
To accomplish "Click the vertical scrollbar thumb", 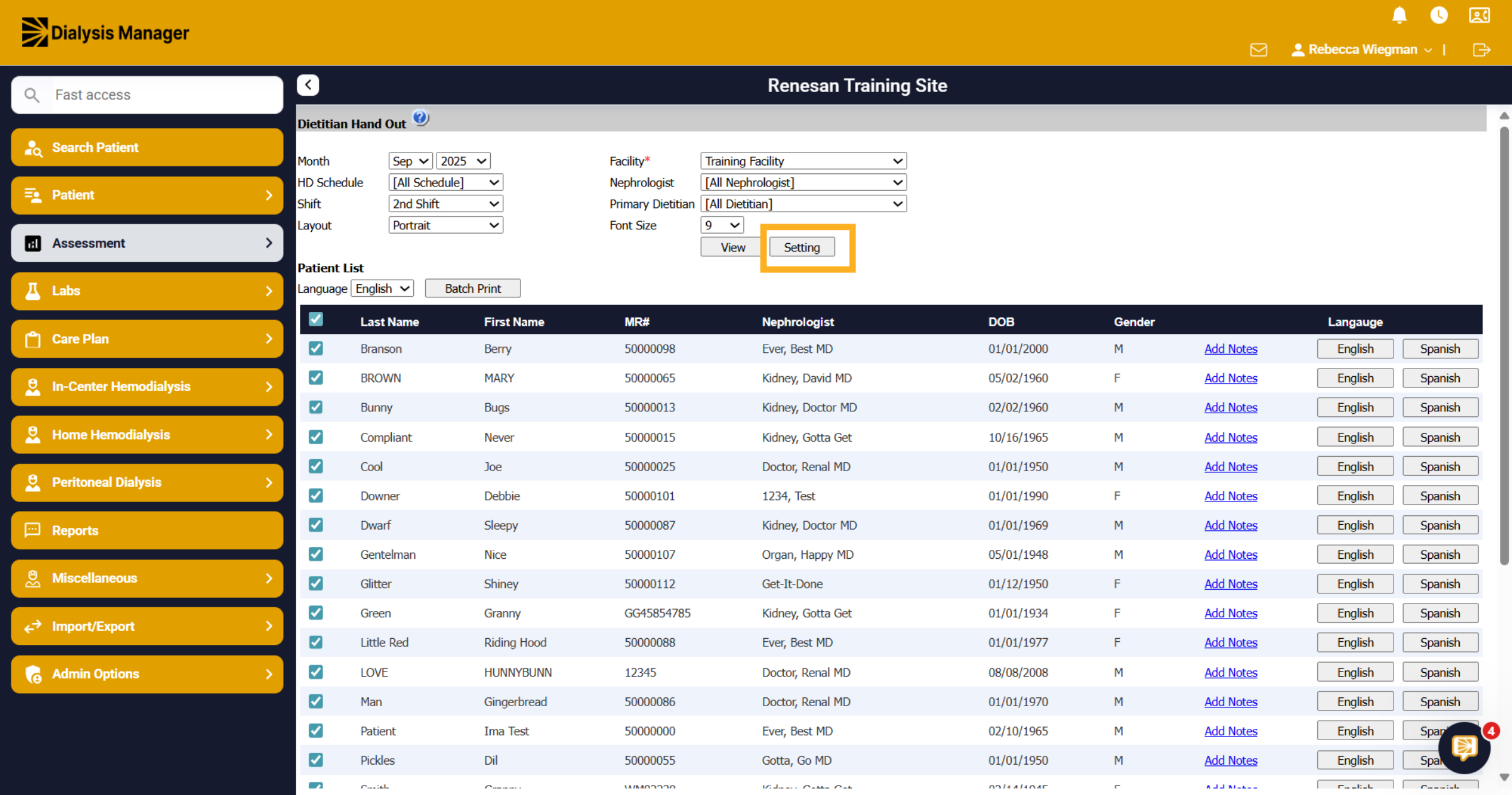I will 1504,346.
